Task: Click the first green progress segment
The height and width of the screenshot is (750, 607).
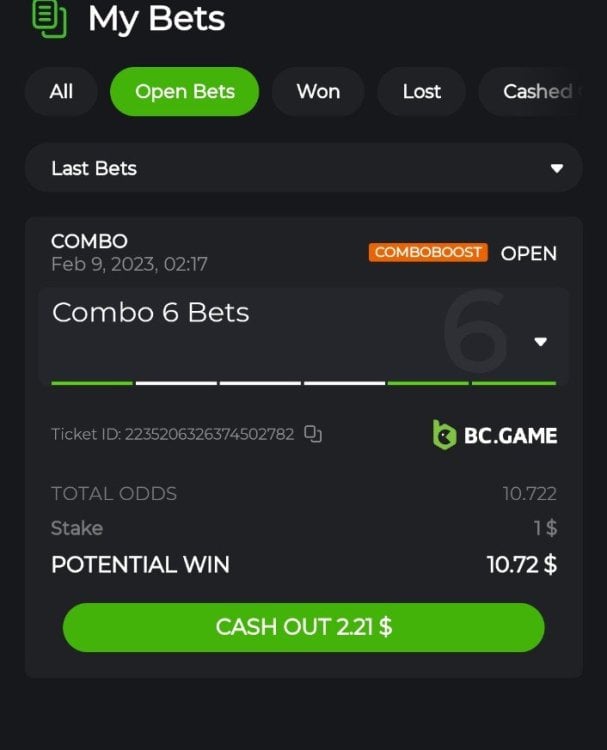Action: click(x=92, y=383)
